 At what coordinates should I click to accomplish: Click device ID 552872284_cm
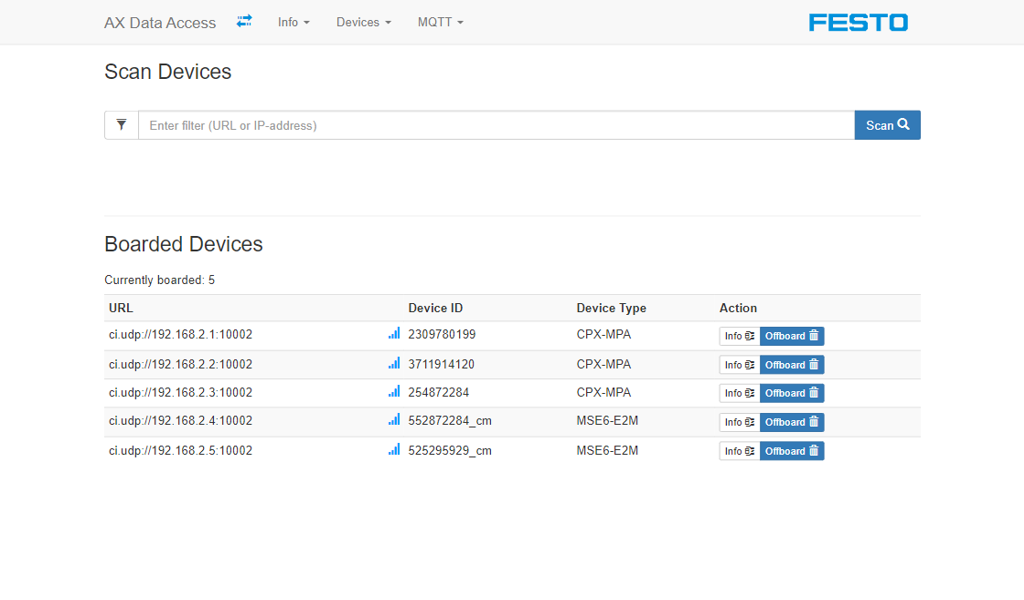coord(450,420)
